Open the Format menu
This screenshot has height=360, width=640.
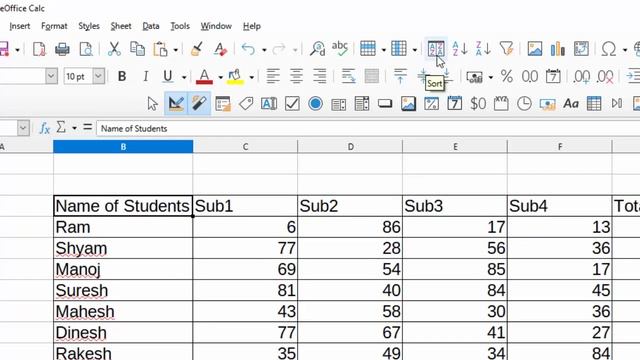(x=54, y=26)
